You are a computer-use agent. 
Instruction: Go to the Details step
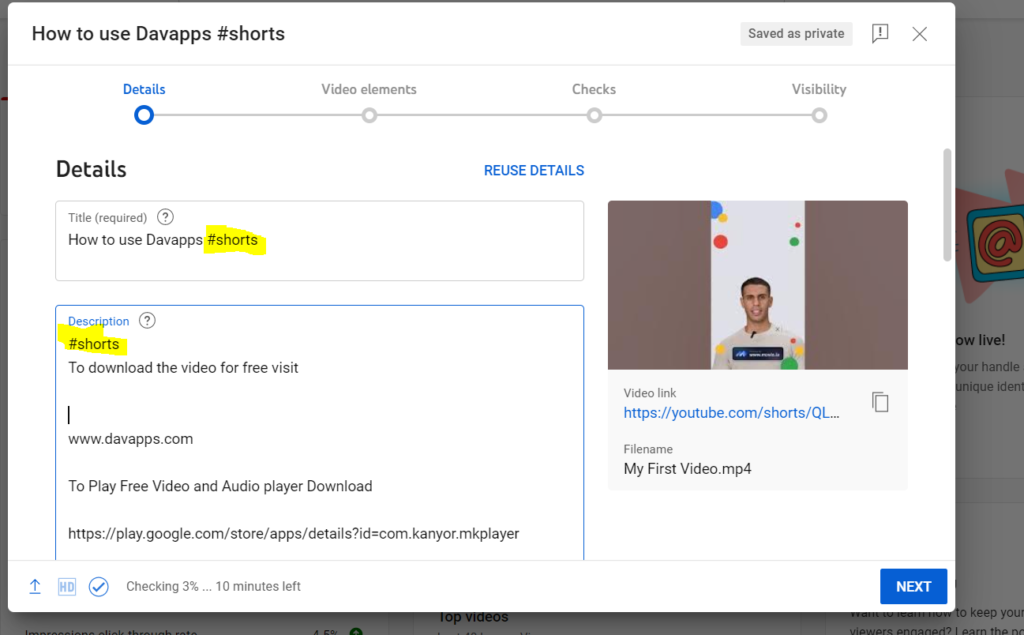click(144, 90)
